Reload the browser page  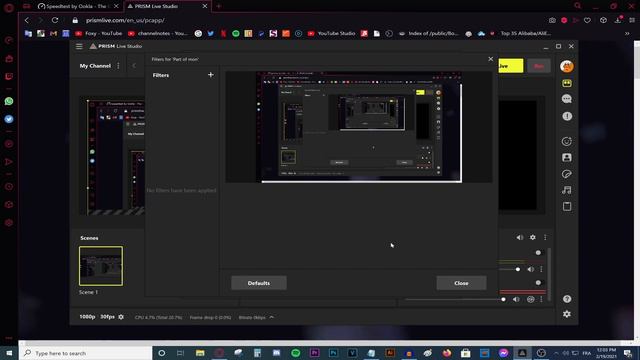55,20
